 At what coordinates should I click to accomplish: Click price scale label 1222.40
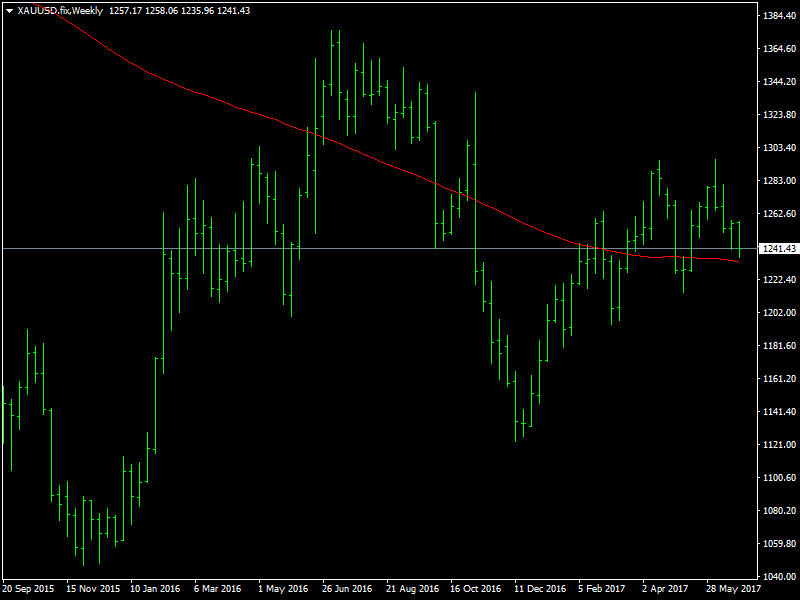point(779,280)
